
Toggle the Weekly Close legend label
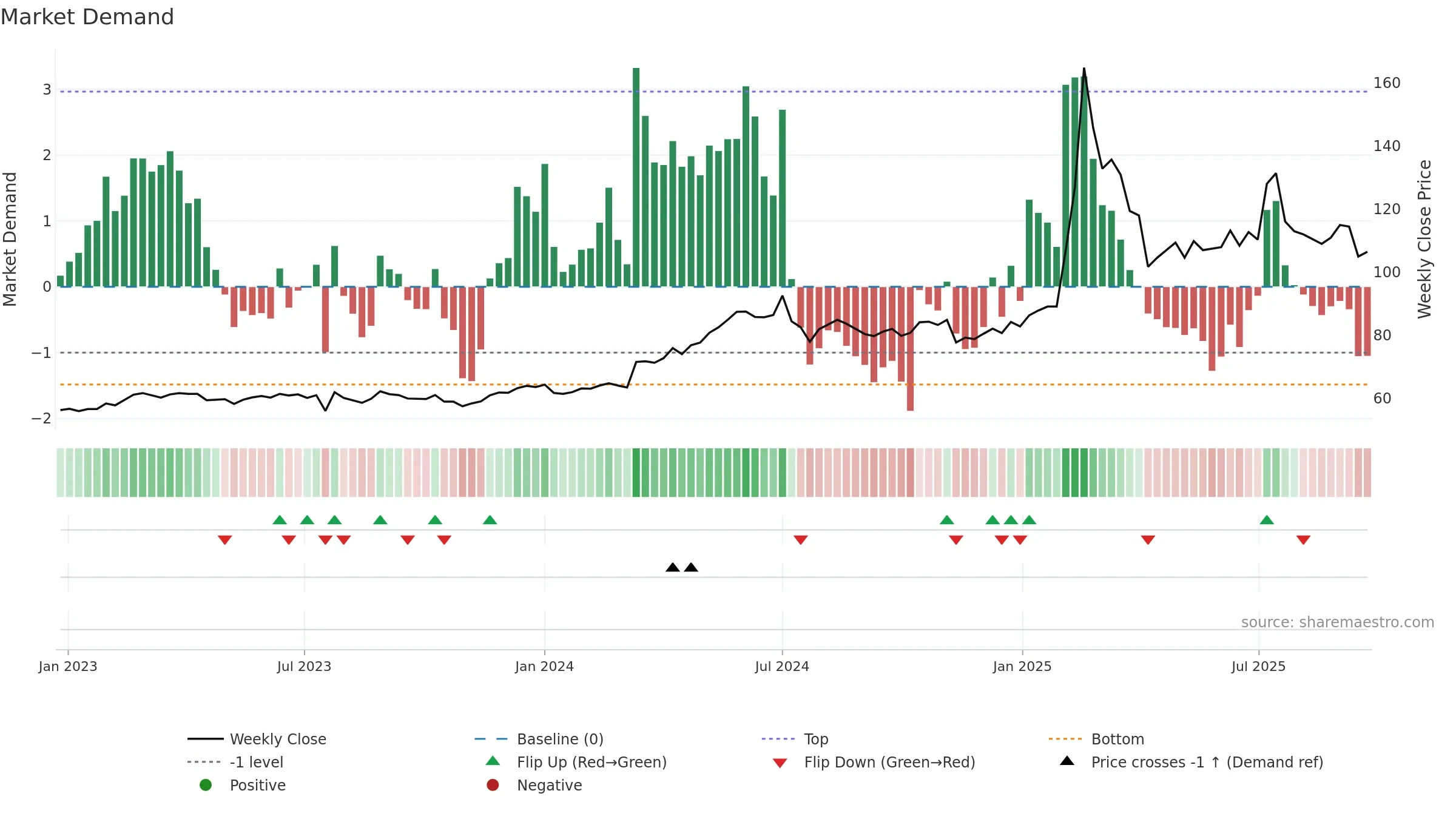coord(278,739)
